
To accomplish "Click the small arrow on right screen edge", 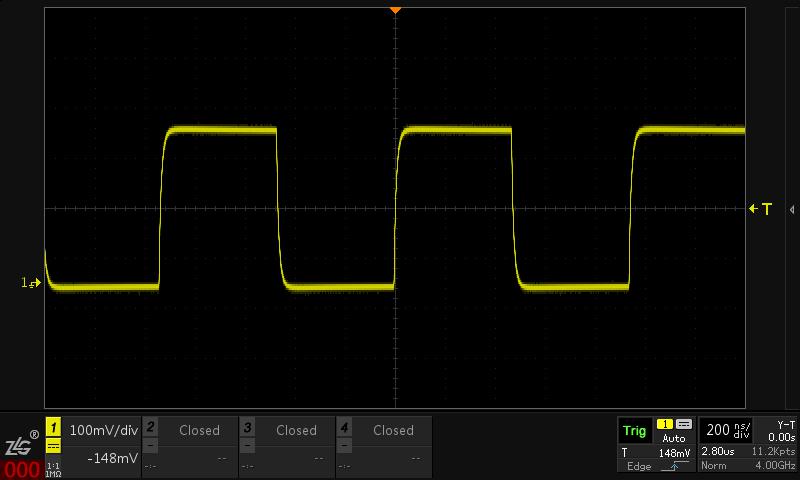I will click(x=792, y=209).
